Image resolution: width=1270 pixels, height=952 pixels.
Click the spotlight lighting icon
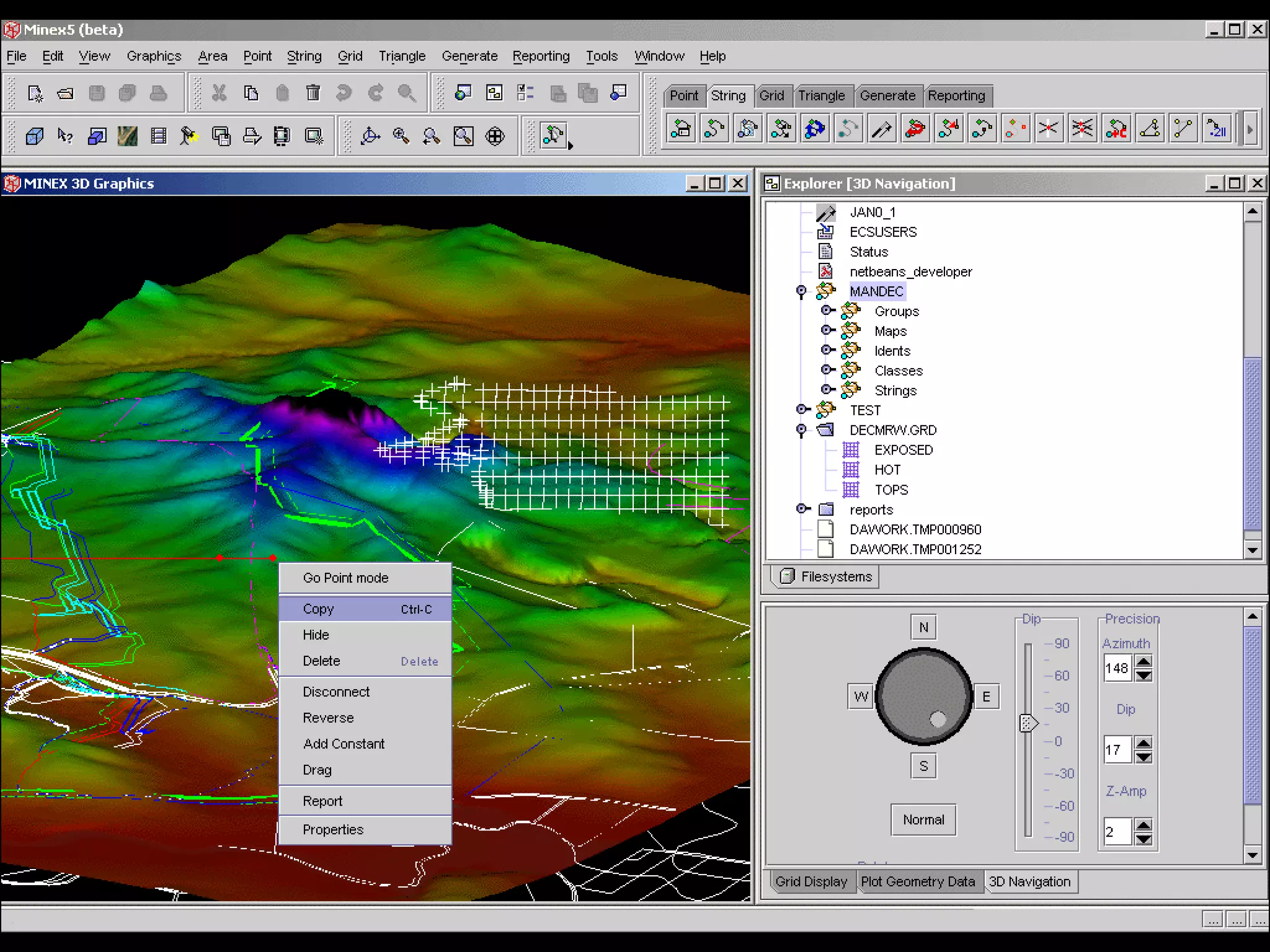(189, 136)
